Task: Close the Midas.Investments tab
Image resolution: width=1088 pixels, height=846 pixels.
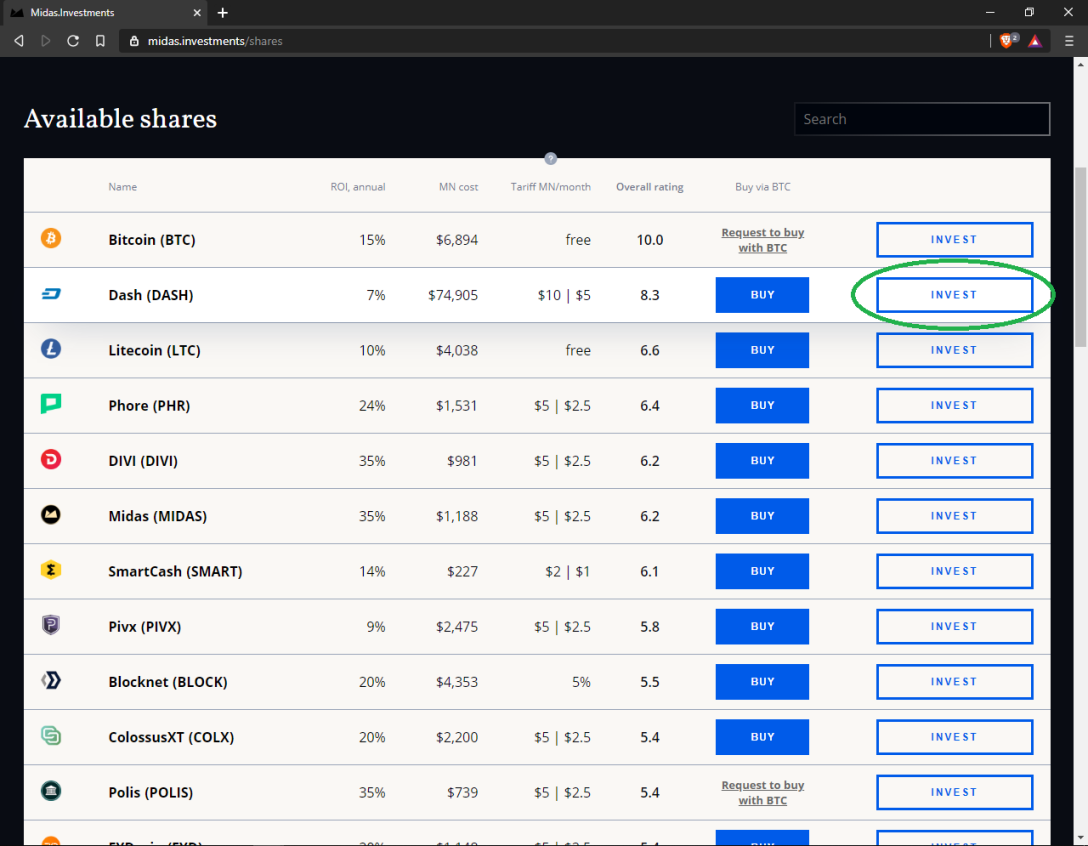Action: (197, 12)
